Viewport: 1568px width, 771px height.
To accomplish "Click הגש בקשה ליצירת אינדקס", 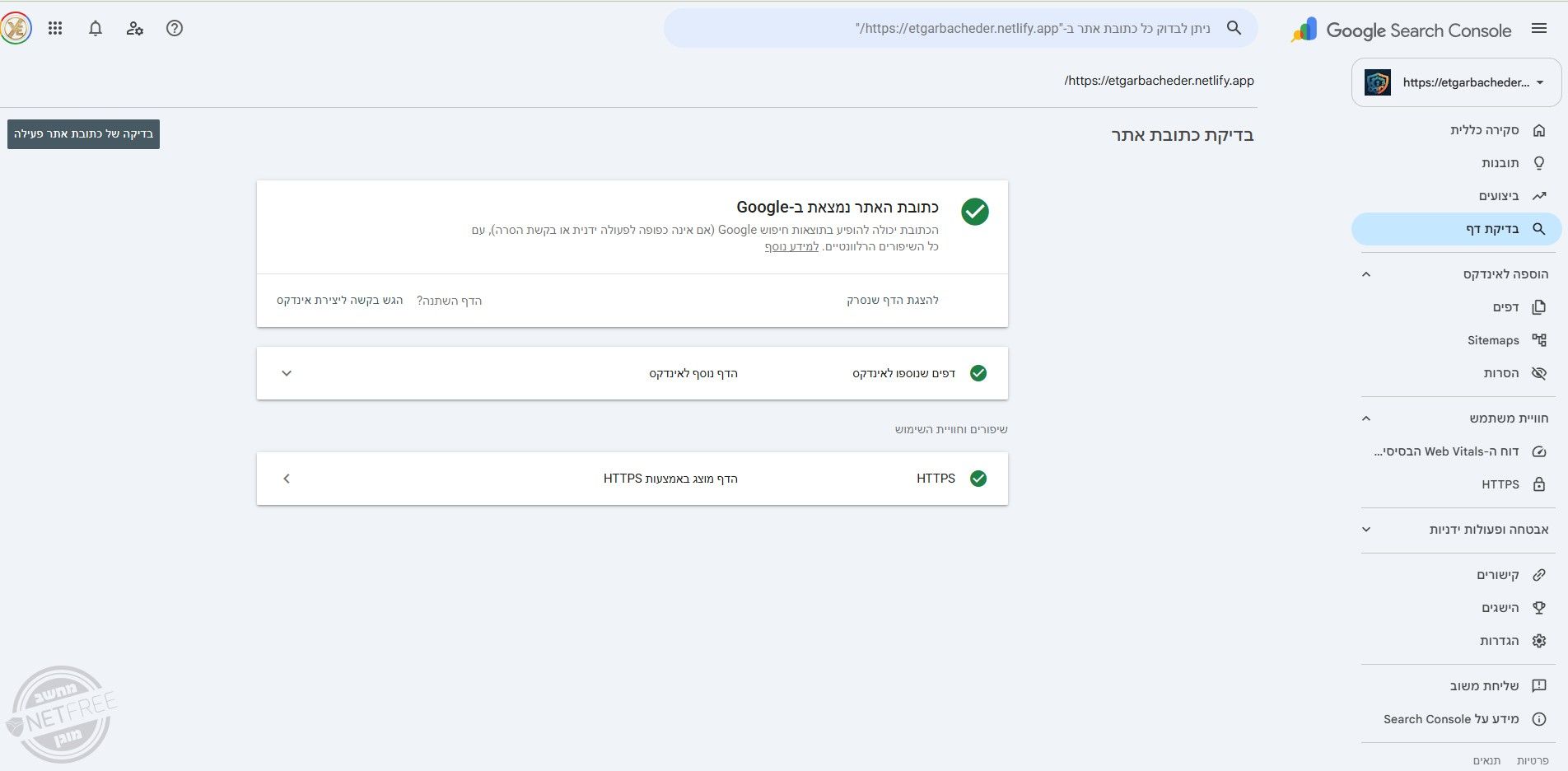I will pos(340,301).
